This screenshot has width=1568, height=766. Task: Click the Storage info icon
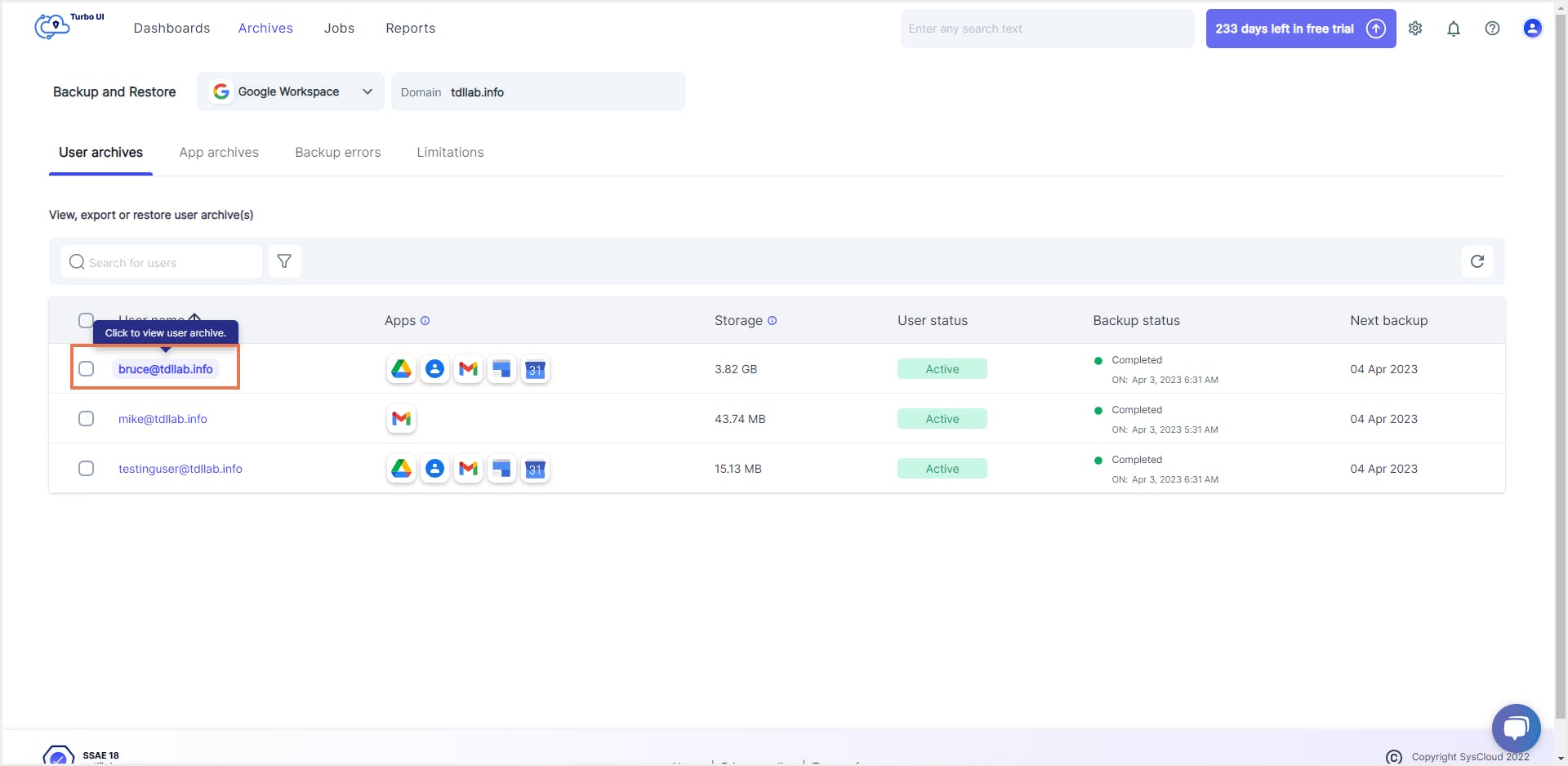772,321
